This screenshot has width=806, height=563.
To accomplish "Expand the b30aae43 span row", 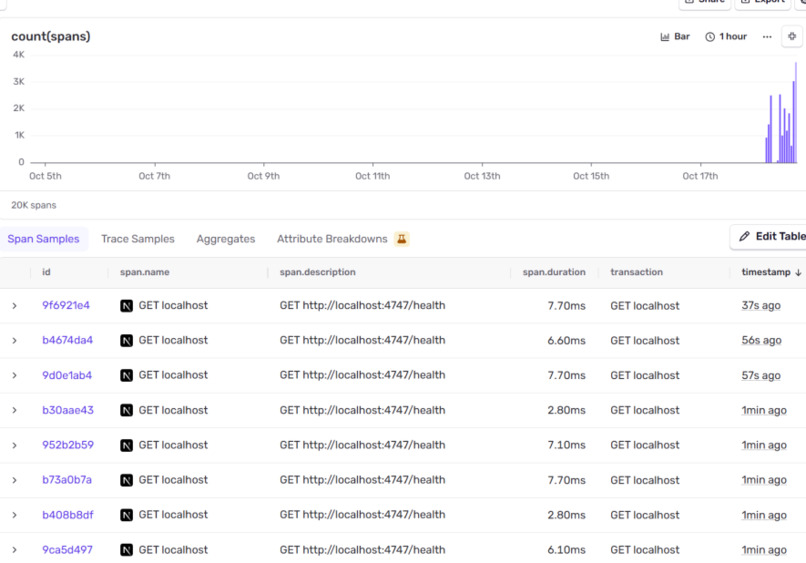I will [14, 410].
